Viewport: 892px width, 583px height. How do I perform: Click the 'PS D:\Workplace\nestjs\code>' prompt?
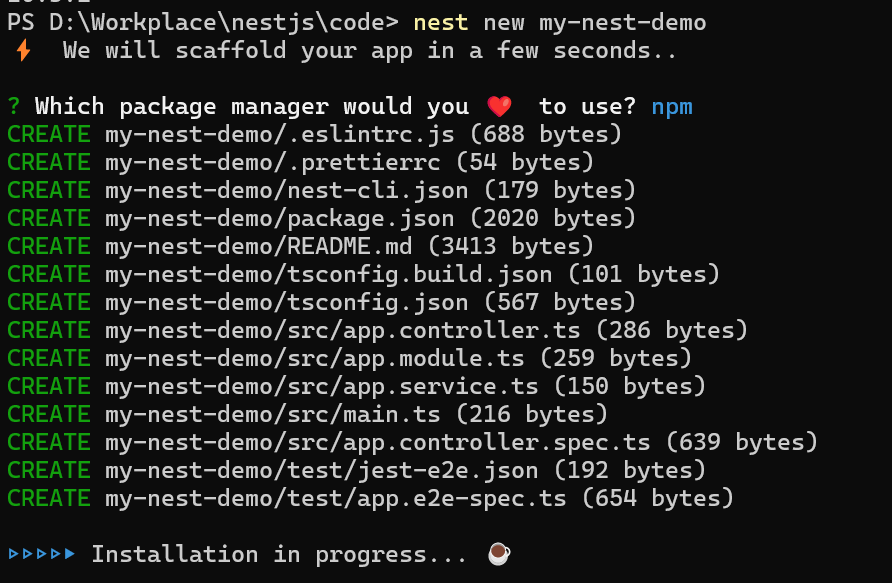coord(203,23)
